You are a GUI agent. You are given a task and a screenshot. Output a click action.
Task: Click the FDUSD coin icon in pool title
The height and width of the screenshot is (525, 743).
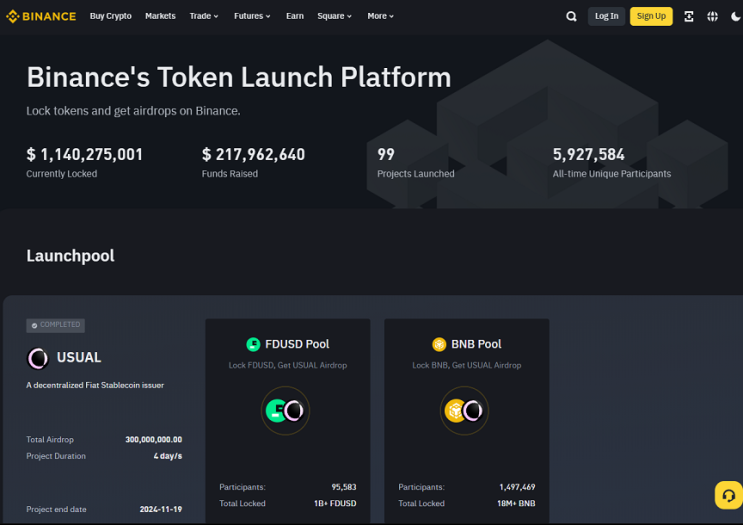254,344
